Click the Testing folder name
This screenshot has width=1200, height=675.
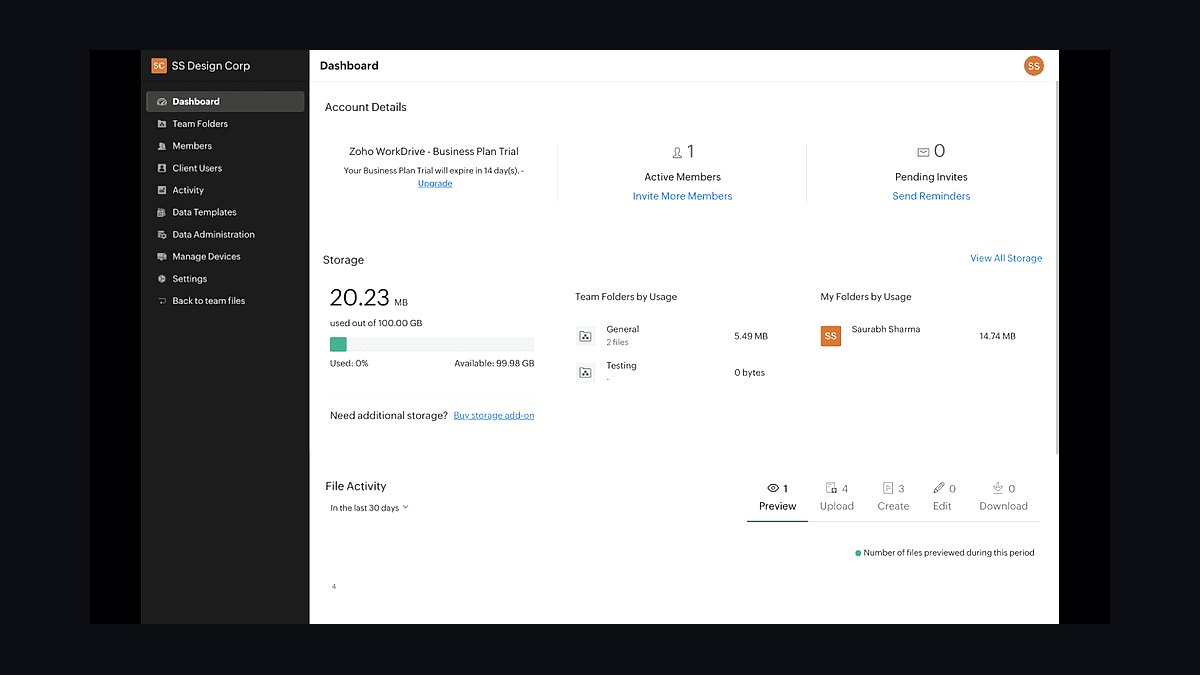621,366
